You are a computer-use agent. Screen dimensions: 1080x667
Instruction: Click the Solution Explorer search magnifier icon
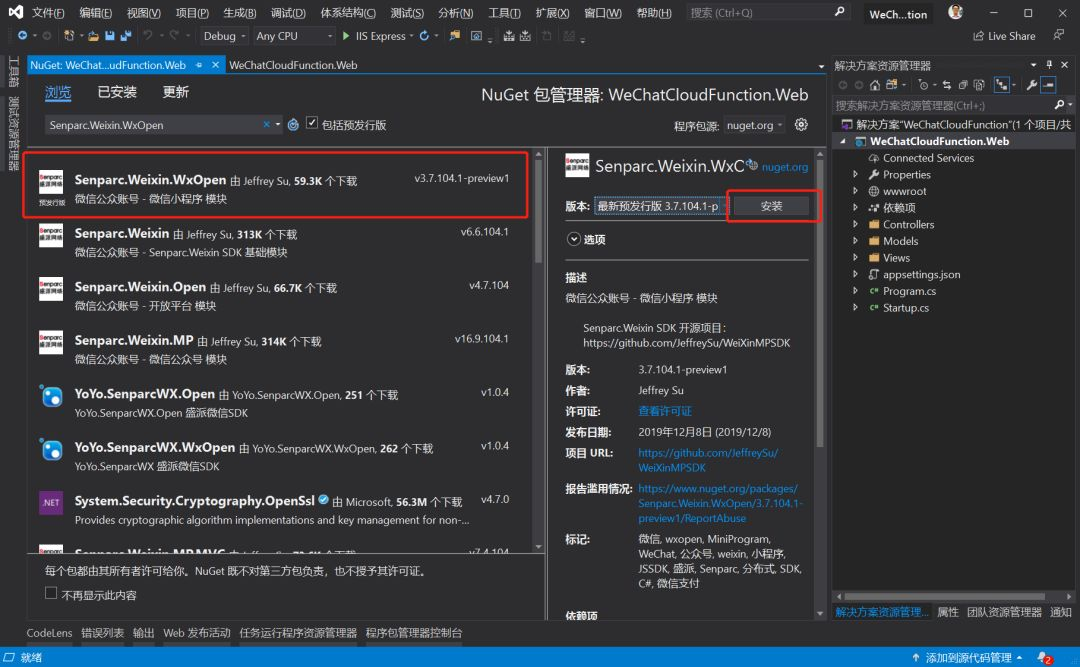1059,105
